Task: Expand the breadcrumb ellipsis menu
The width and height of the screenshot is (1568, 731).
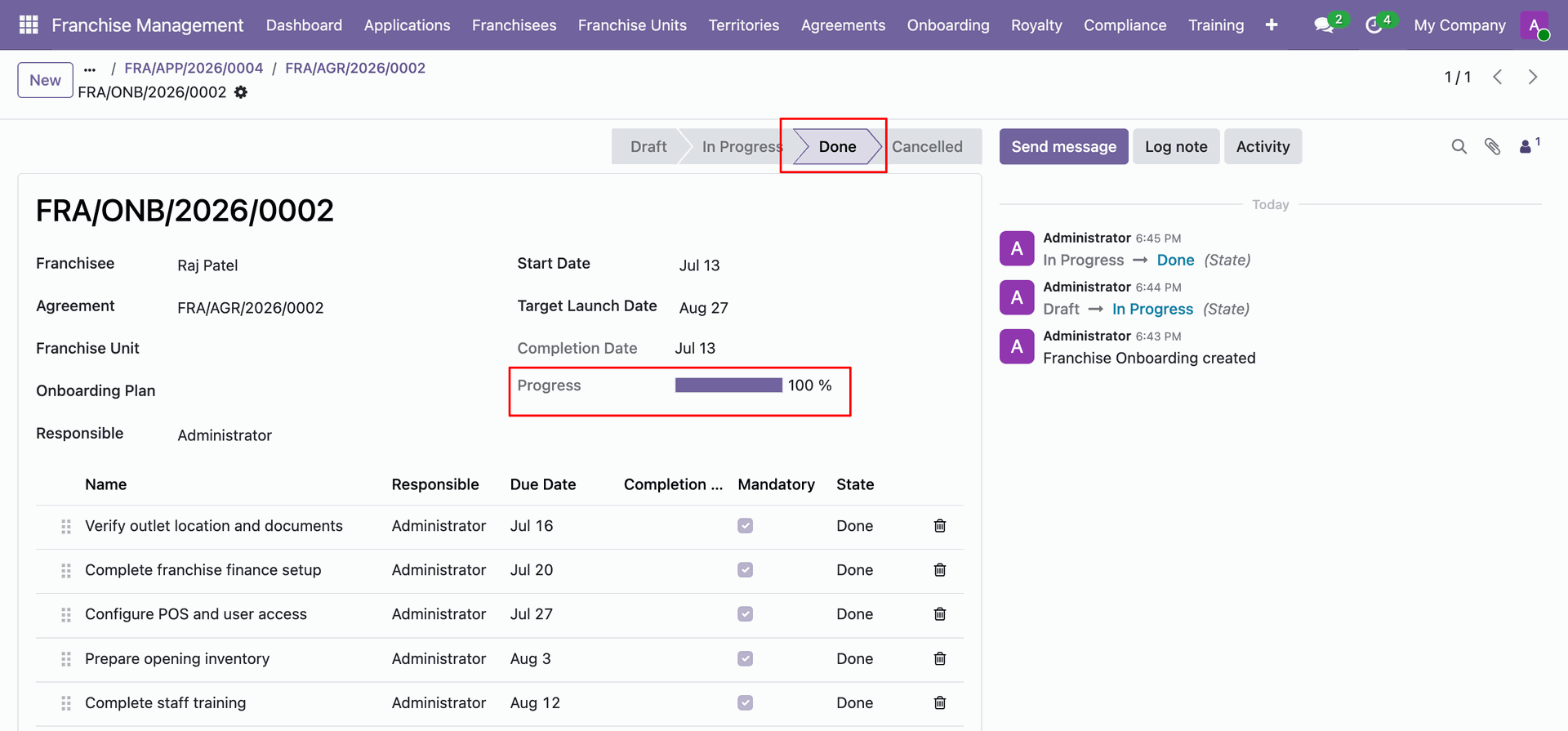Action: [x=90, y=69]
